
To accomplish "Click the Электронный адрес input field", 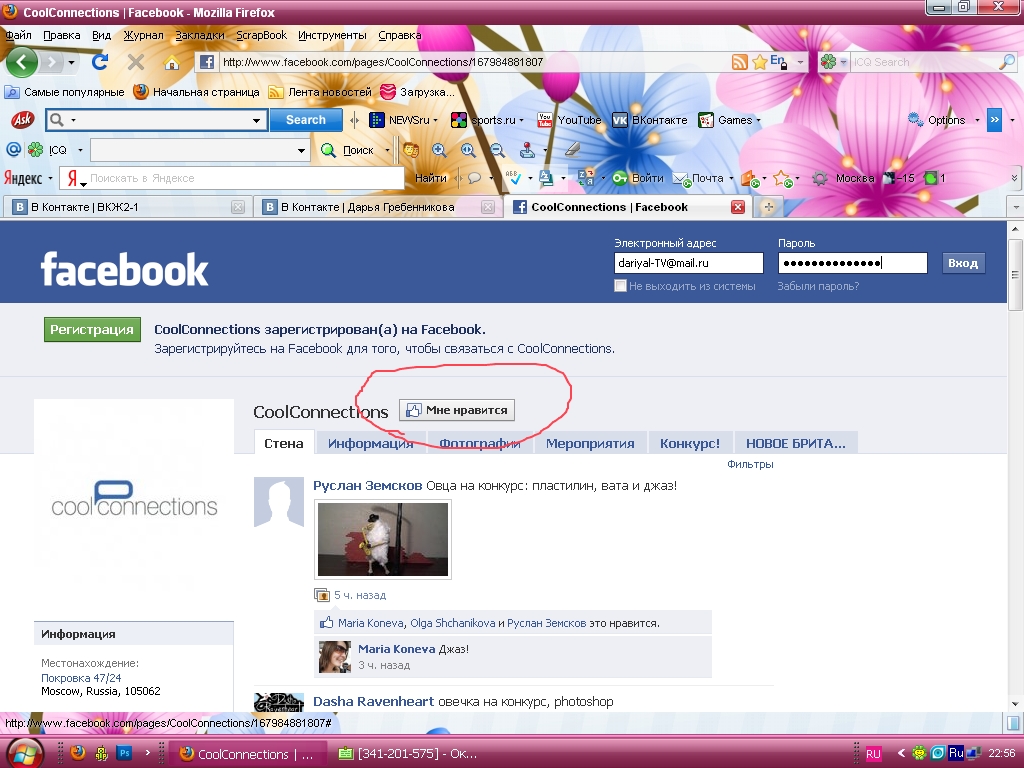I will tap(688, 263).
